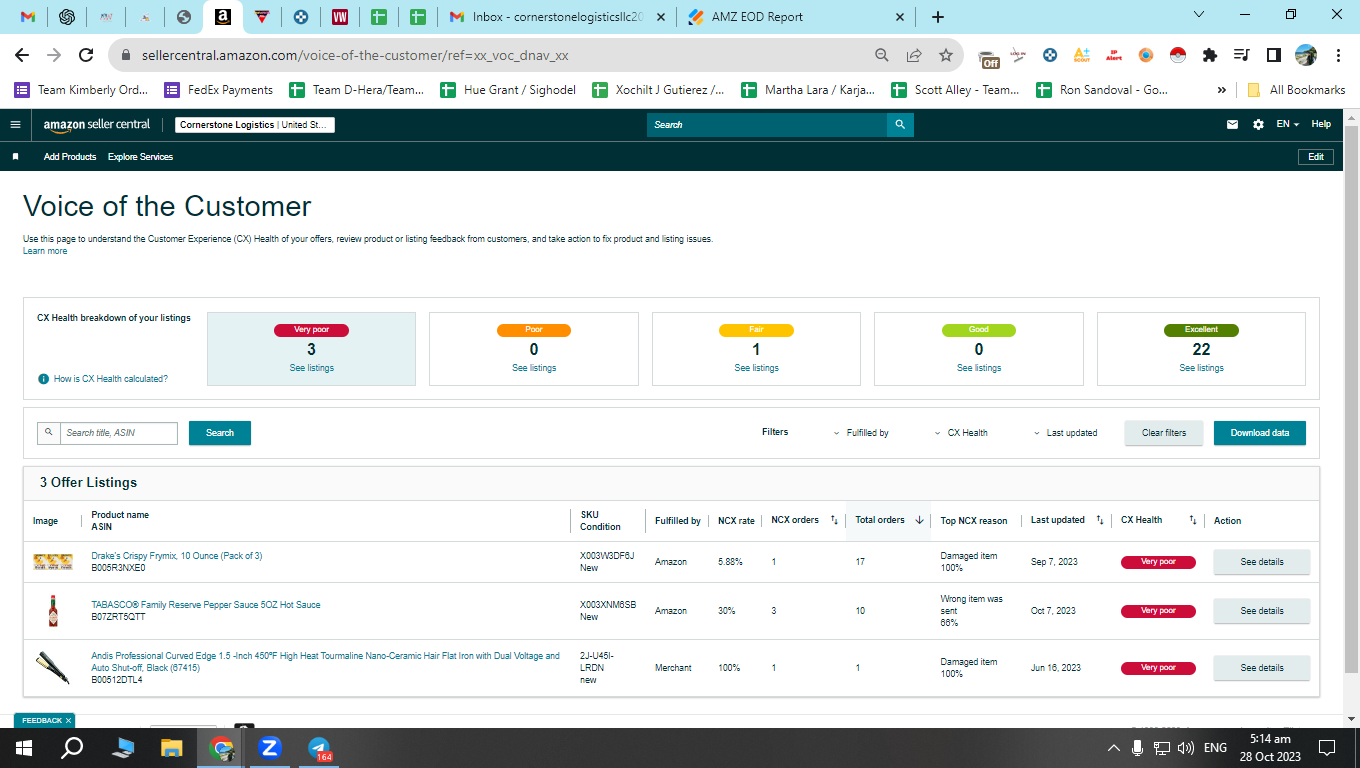Open the seller messages envelope icon
The width and height of the screenshot is (1360, 768).
pyautogui.click(x=1232, y=125)
